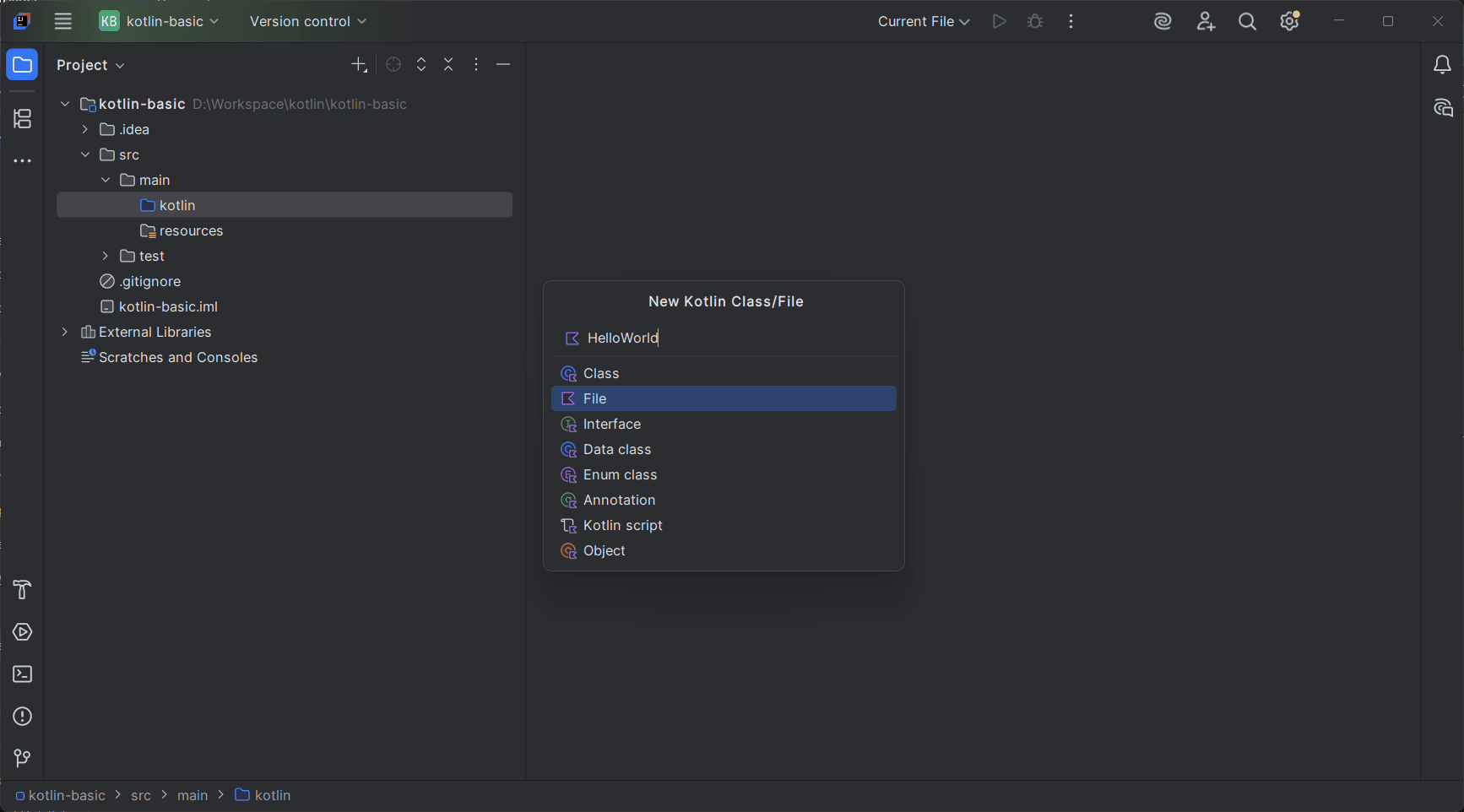
Task: Open the Problems tool window
Action: click(x=21, y=716)
